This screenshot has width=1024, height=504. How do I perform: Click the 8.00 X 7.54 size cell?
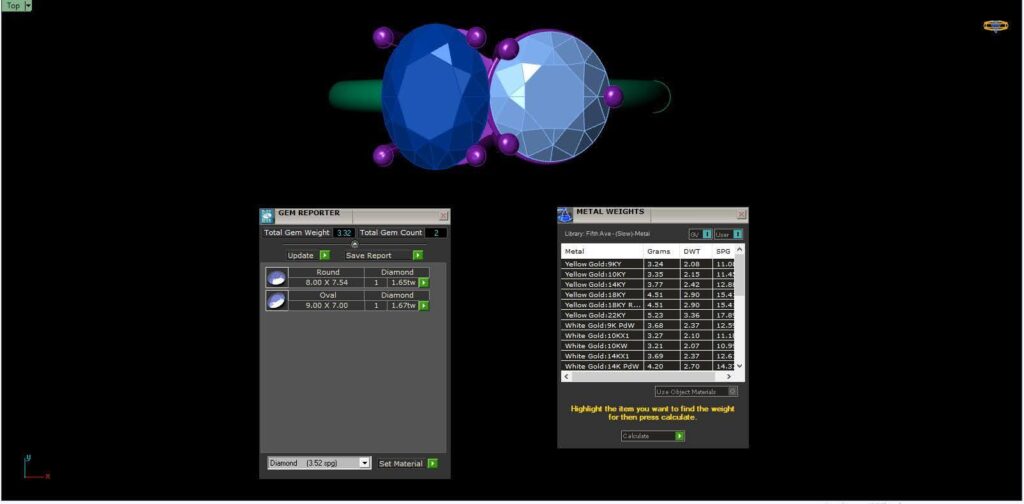[327, 283]
